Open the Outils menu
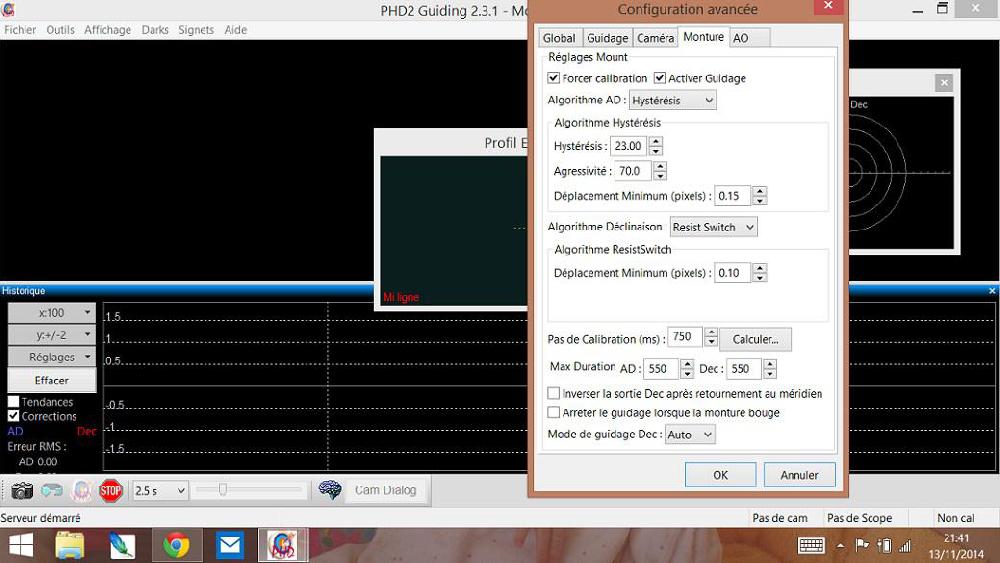Viewport: 1000px width, 563px height. 60,30
